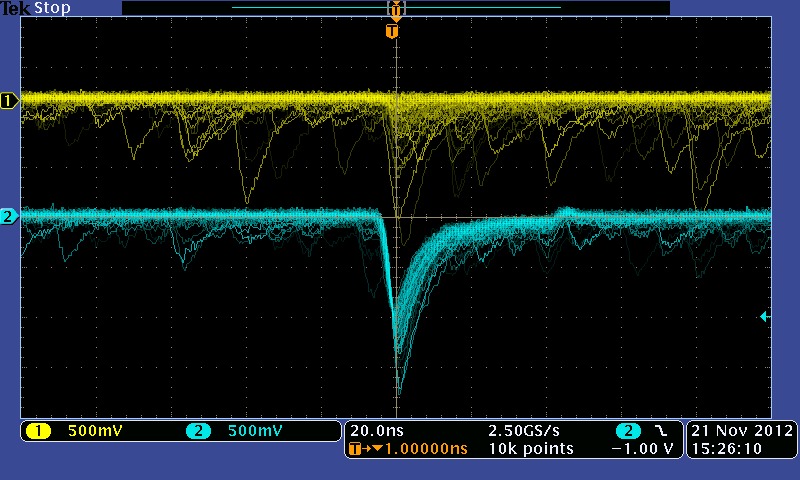Click the cyan trigger level arrow
This screenshot has height=480, width=800.
point(764,317)
